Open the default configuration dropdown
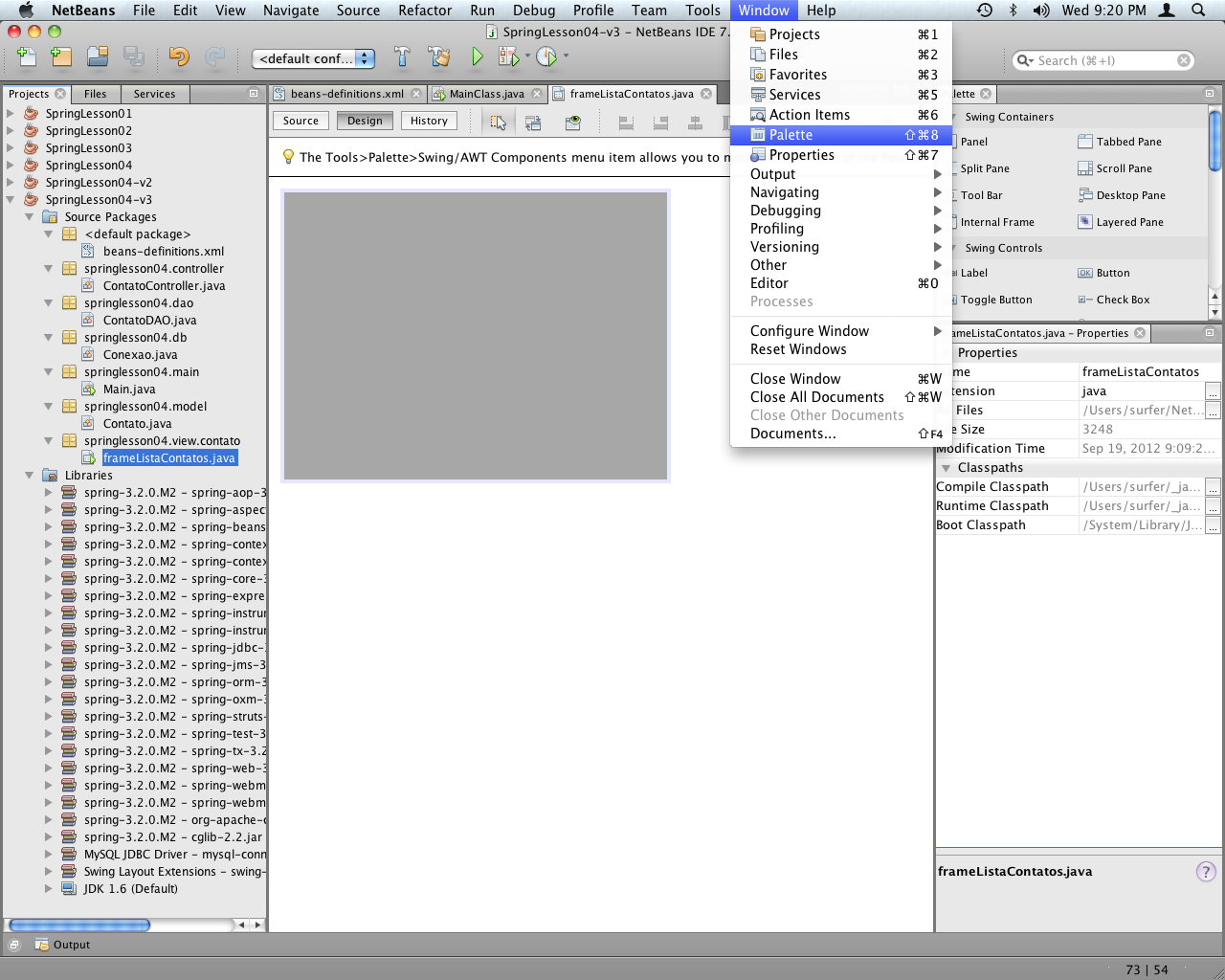 tap(313, 58)
